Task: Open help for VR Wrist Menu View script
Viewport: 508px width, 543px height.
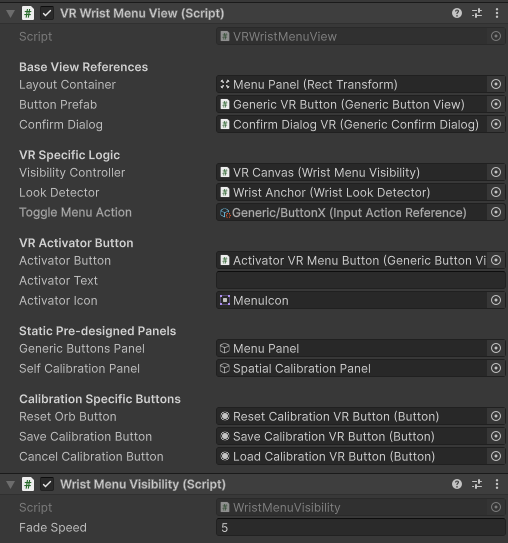Action: 457,14
